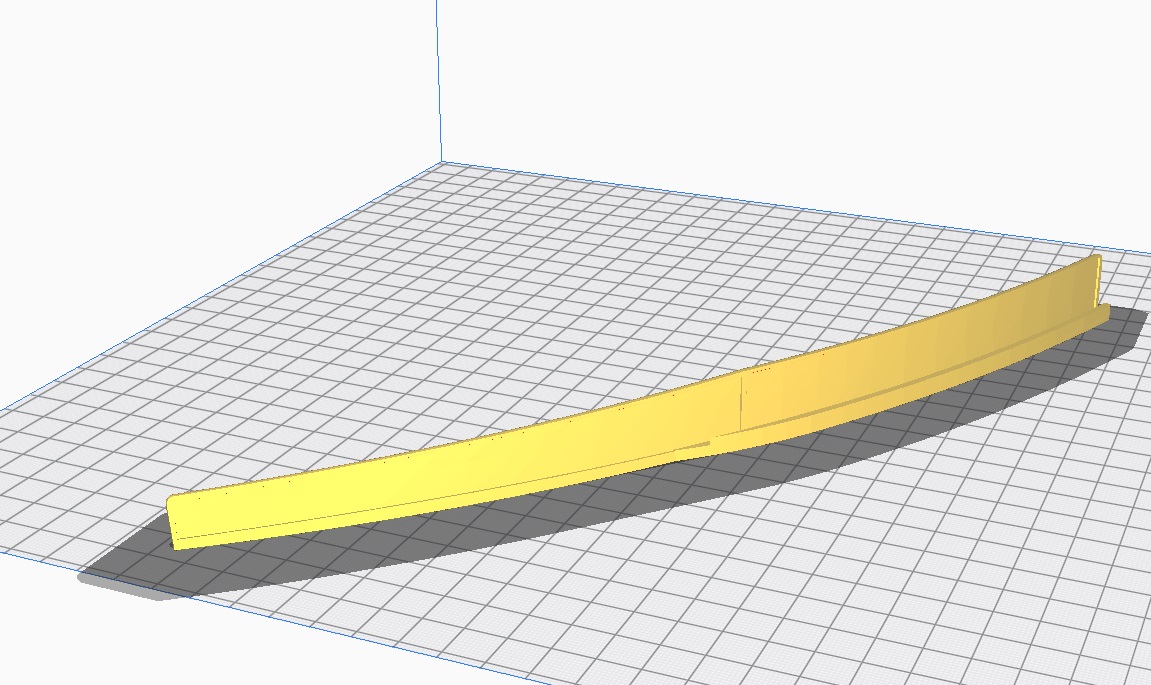The image size is (1151, 685).
Task: Click the model face right of the seam
Action: 850,370
